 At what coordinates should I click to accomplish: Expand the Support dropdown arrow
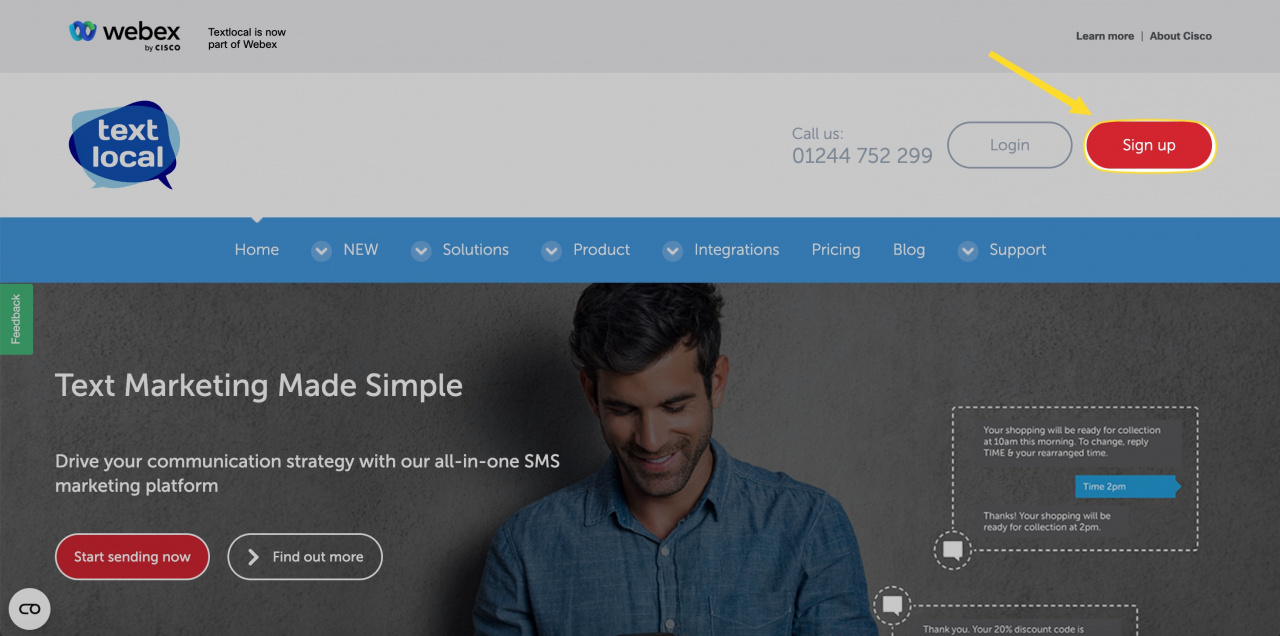coord(967,251)
